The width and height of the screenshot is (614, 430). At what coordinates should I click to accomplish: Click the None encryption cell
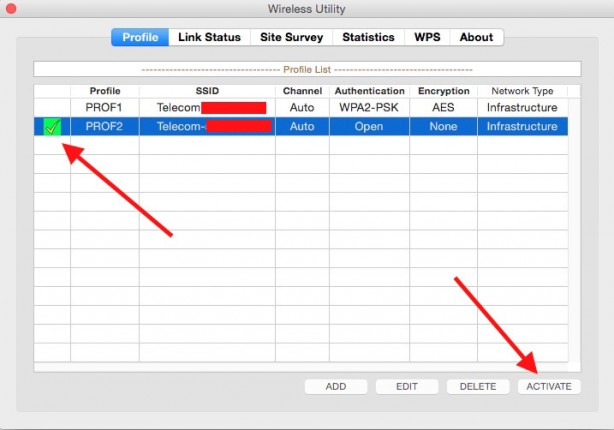point(443,126)
